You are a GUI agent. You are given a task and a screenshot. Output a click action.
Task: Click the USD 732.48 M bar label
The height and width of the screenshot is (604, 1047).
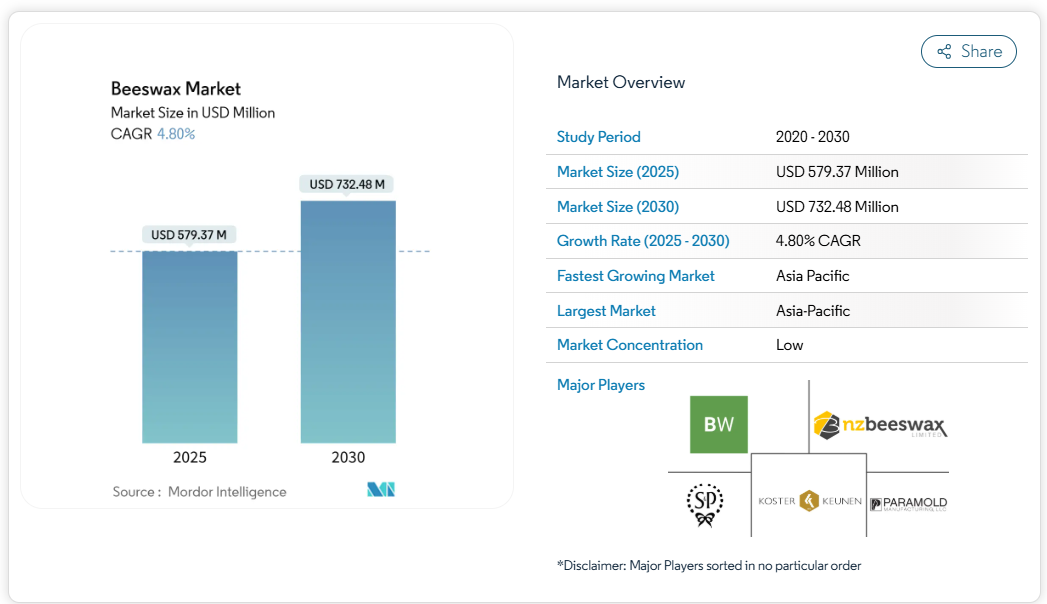click(x=347, y=184)
